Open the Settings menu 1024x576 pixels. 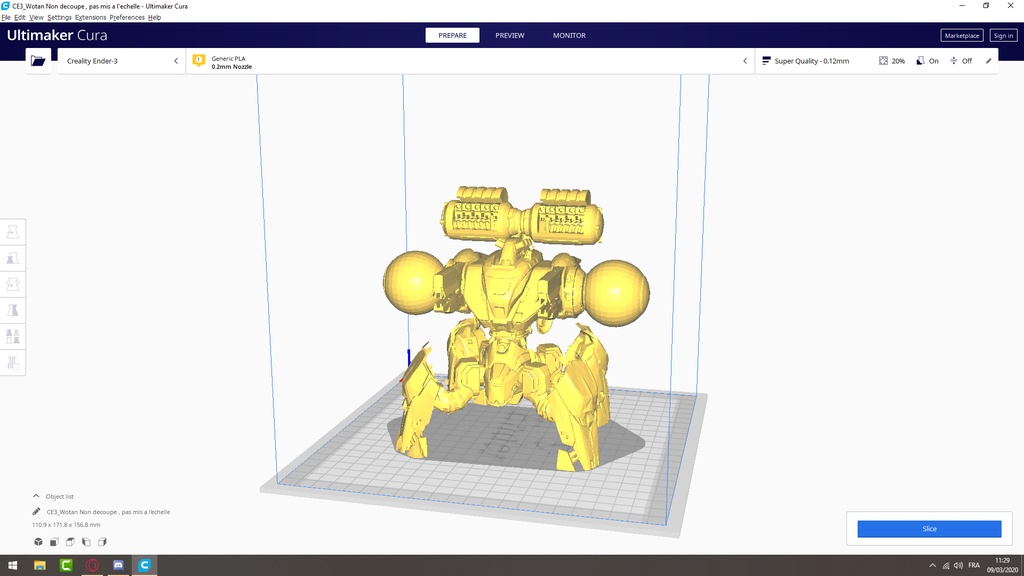pos(59,18)
